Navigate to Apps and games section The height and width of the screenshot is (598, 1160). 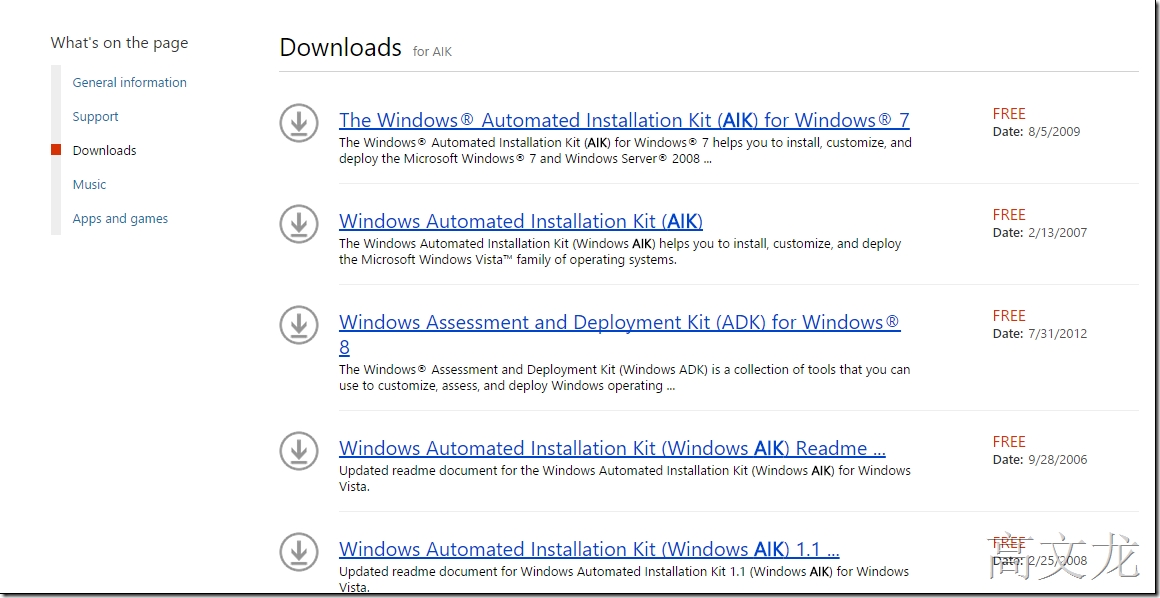120,218
